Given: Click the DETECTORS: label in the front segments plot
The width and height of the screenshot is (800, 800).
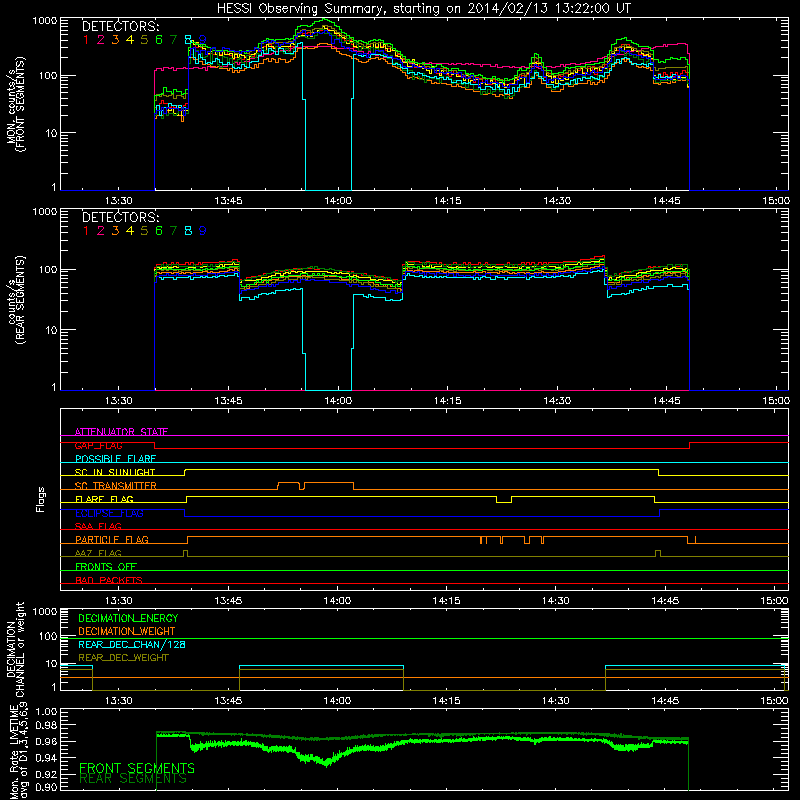Looking at the screenshot, I should pyautogui.click(x=120, y=27).
